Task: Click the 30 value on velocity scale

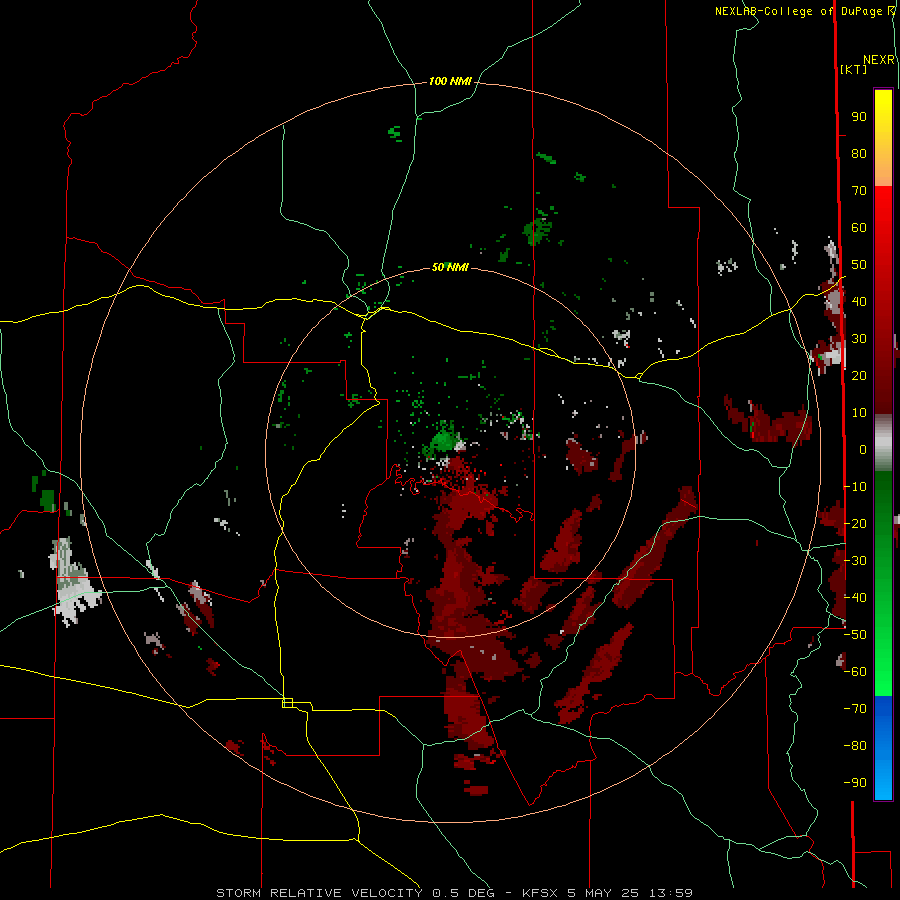Action: click(x=859, y=339)
